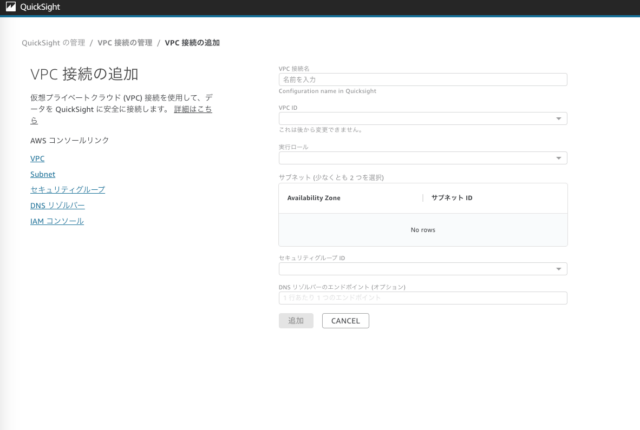Click the Availability Zone column header
Image resolution: width=640 pixels, height=430 pixels.
pos(313,198)
